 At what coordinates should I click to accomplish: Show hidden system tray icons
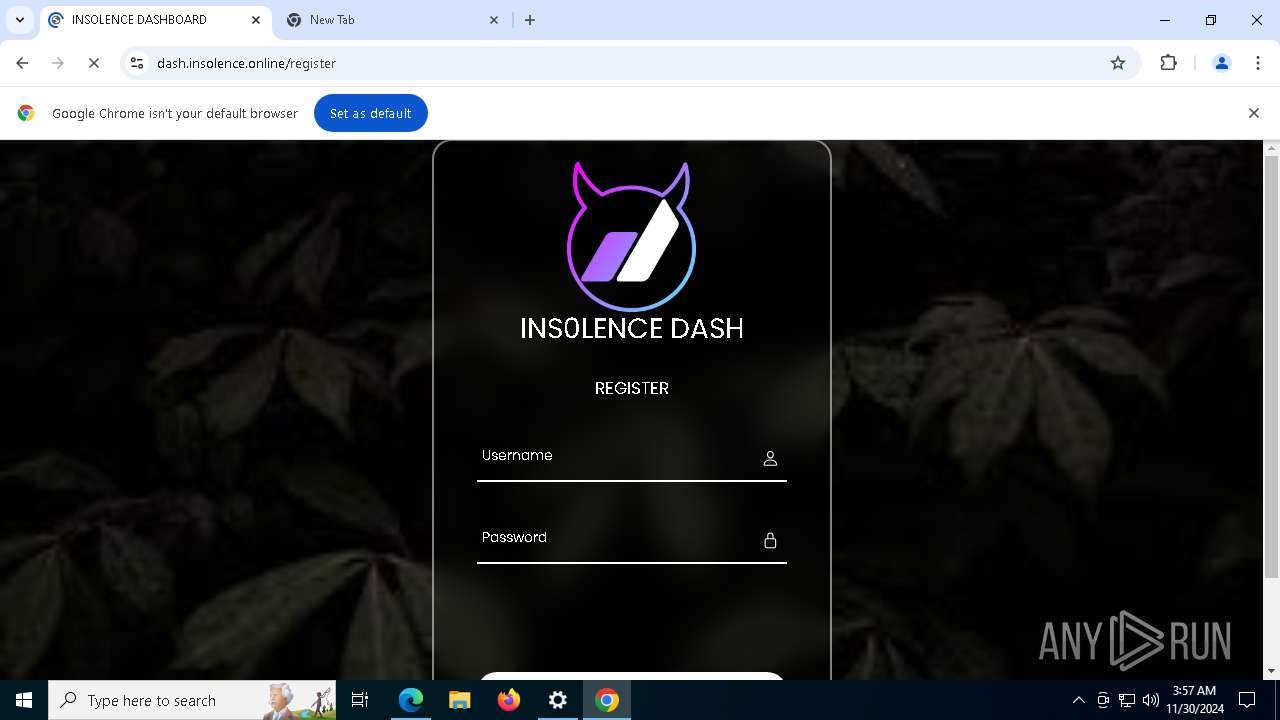tap(1078, 700)
